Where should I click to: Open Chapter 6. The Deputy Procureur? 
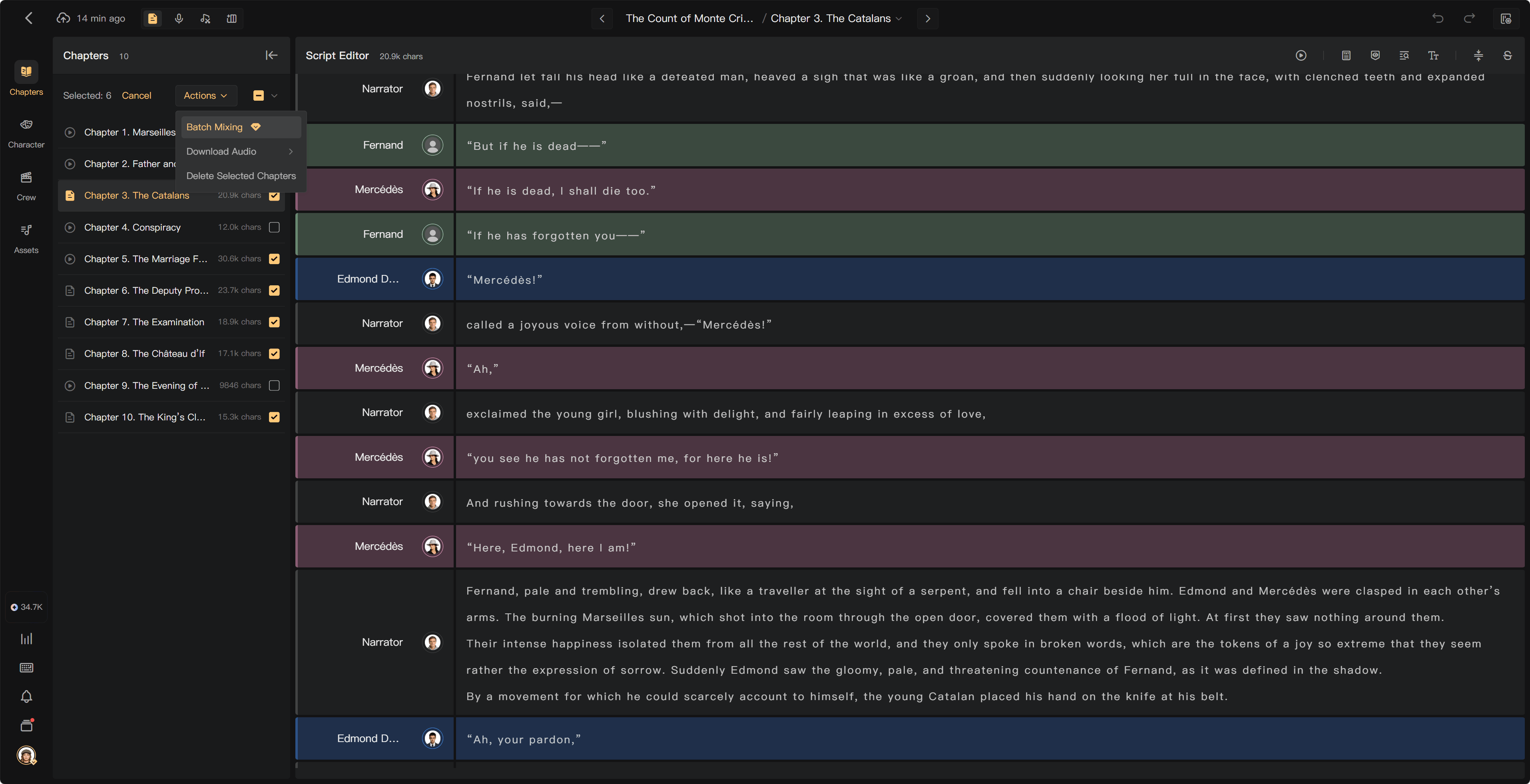click(x=171, y=291)
